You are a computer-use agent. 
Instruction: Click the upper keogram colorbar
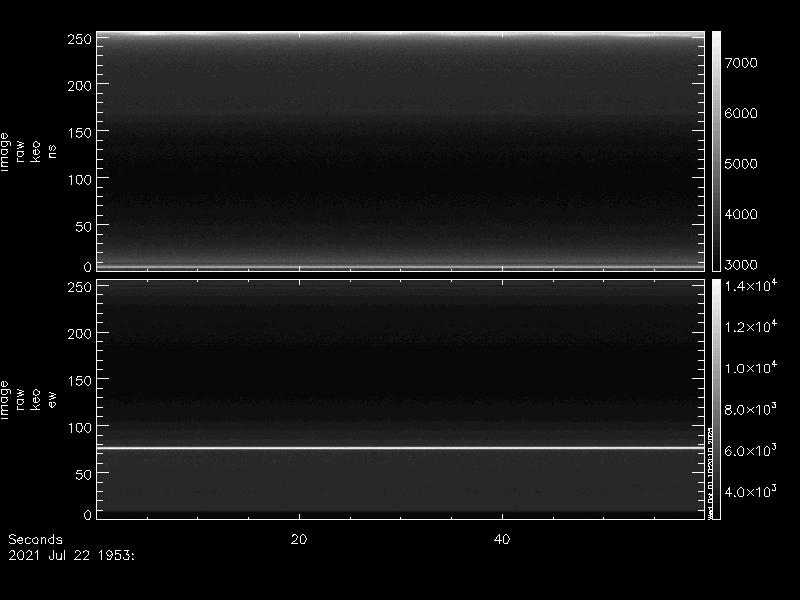716,150
